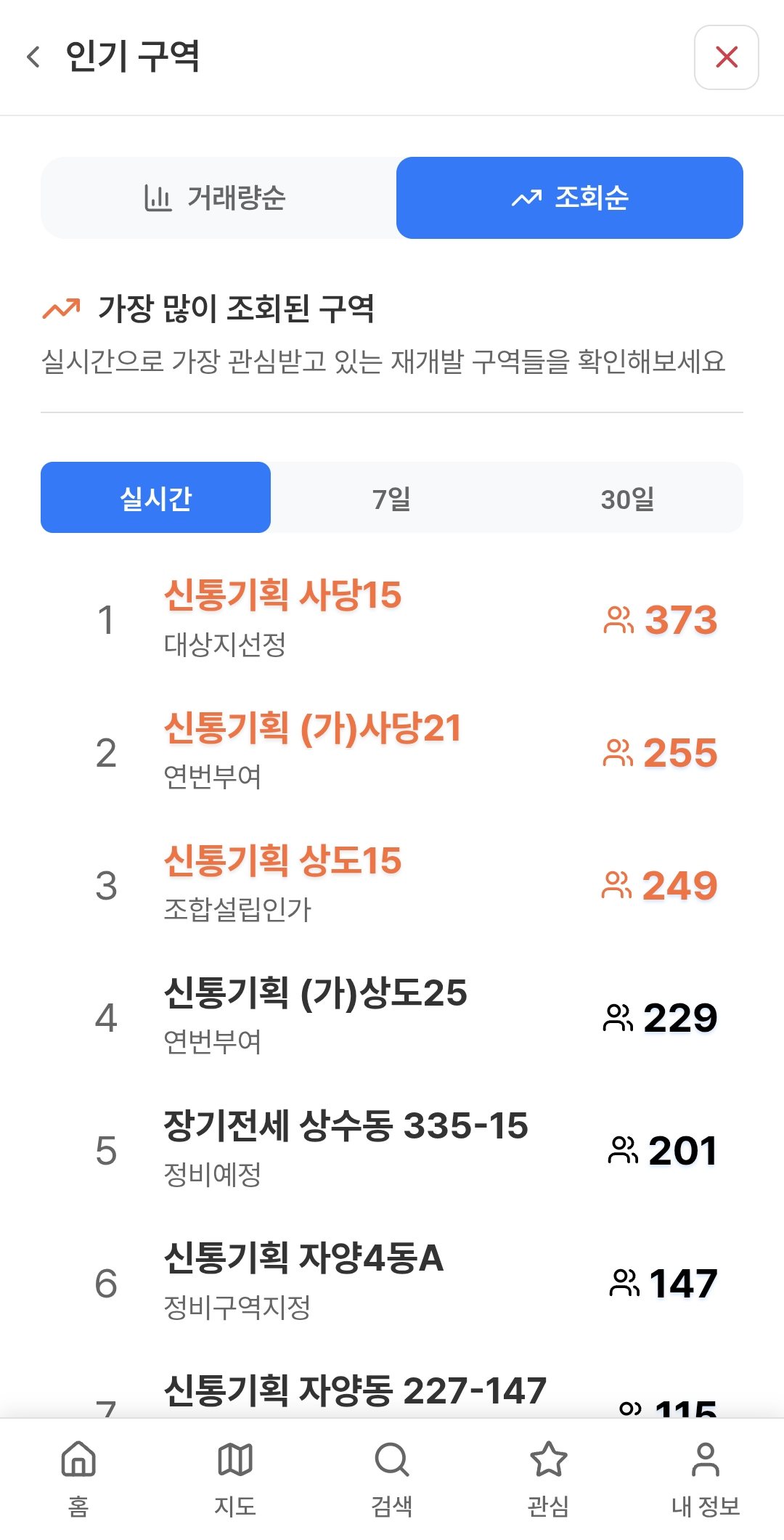The image size is (784, 1540).
Task: Go to 내 정보 profile icon
Action: click(705, 1459)
